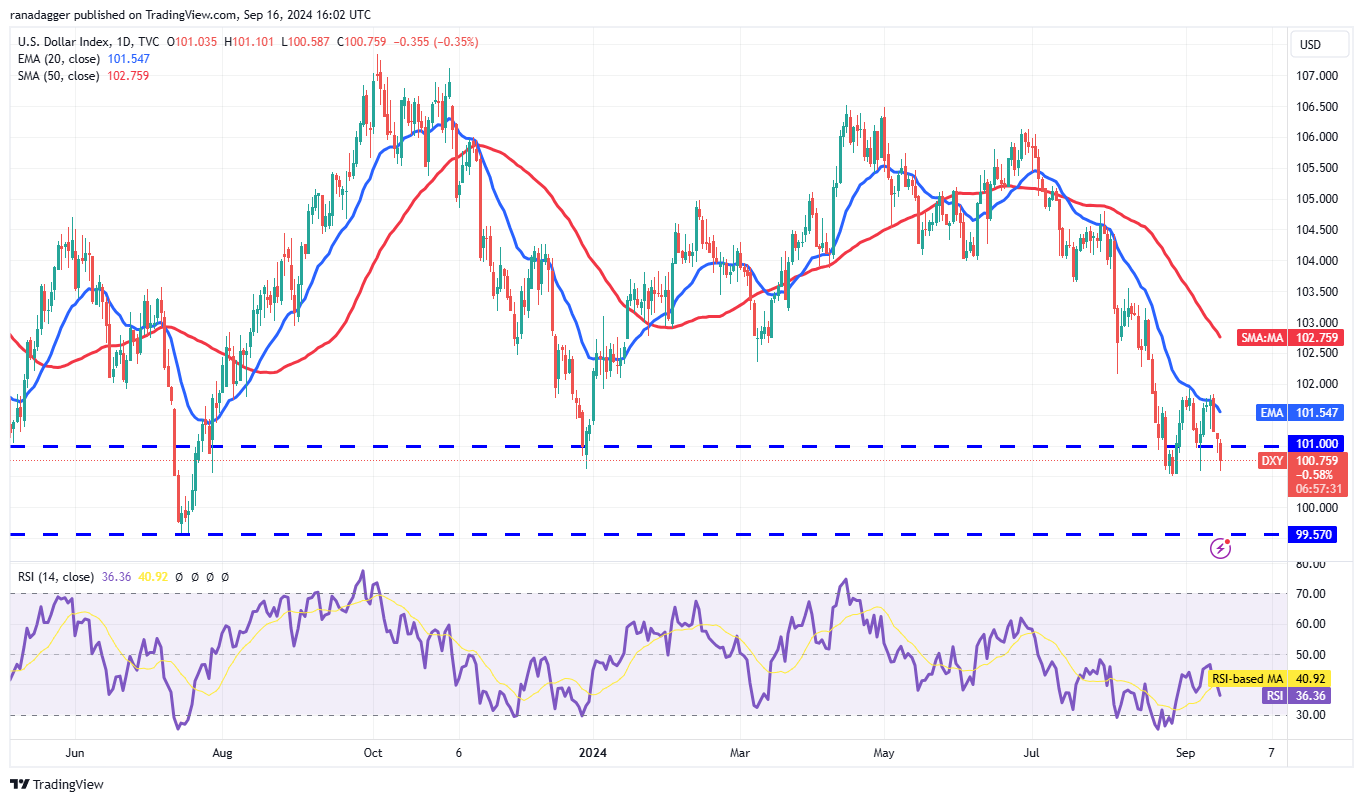Screen dimensions: 1363x802
Task: Click the Aug label on time axis
Action: 222,751
